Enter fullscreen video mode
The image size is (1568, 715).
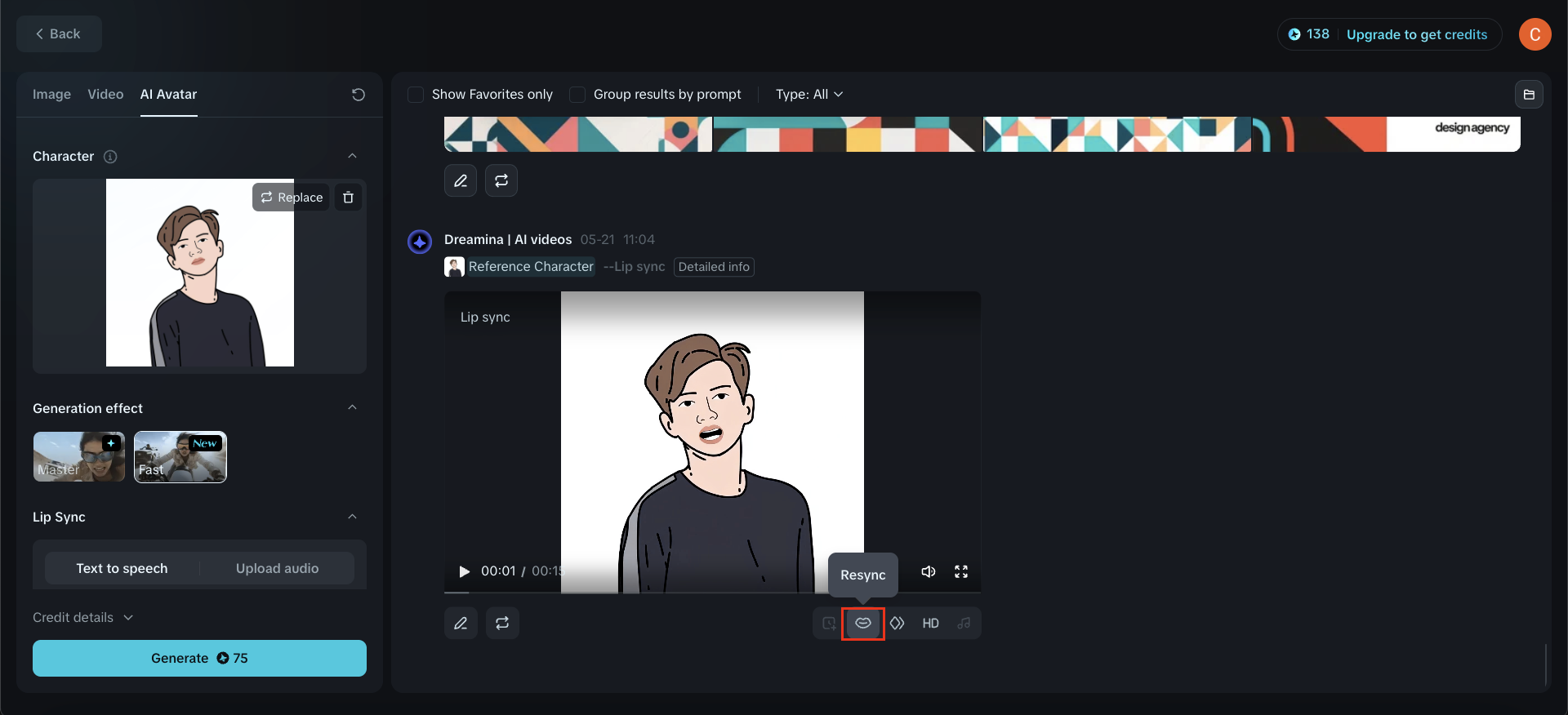[961, 571]
